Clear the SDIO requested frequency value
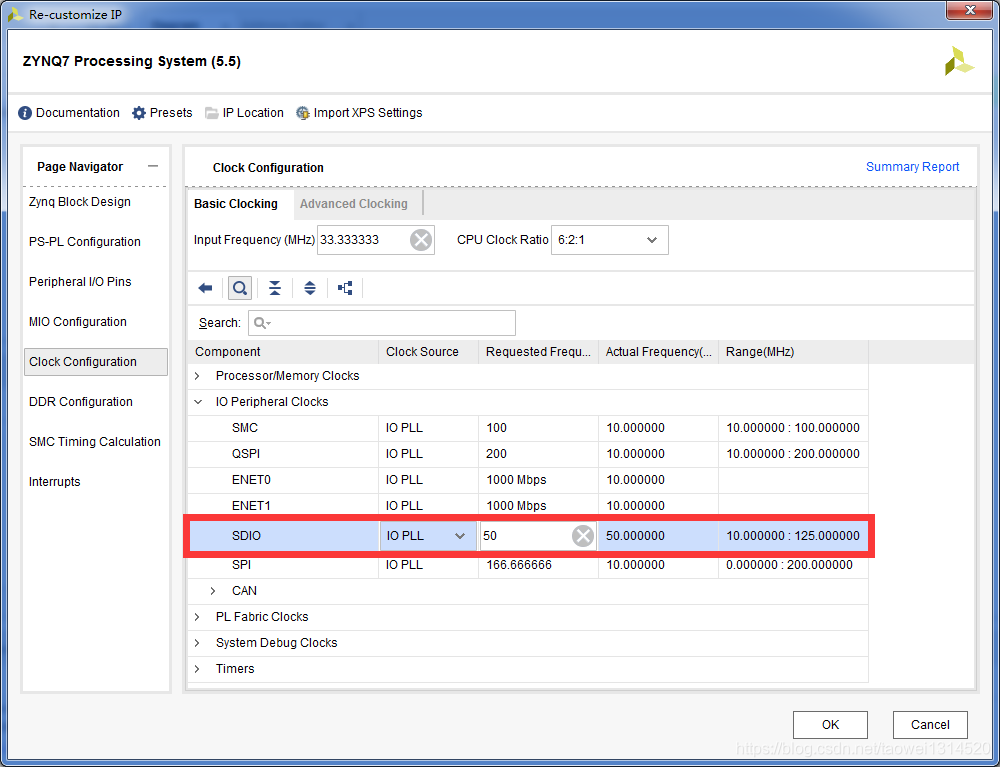This screenshot has height=767, width=1000. click(583, 536)
